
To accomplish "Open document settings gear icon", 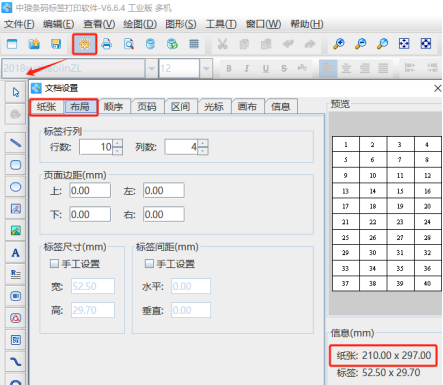I will pyautogui.click(x=85, y=44).
